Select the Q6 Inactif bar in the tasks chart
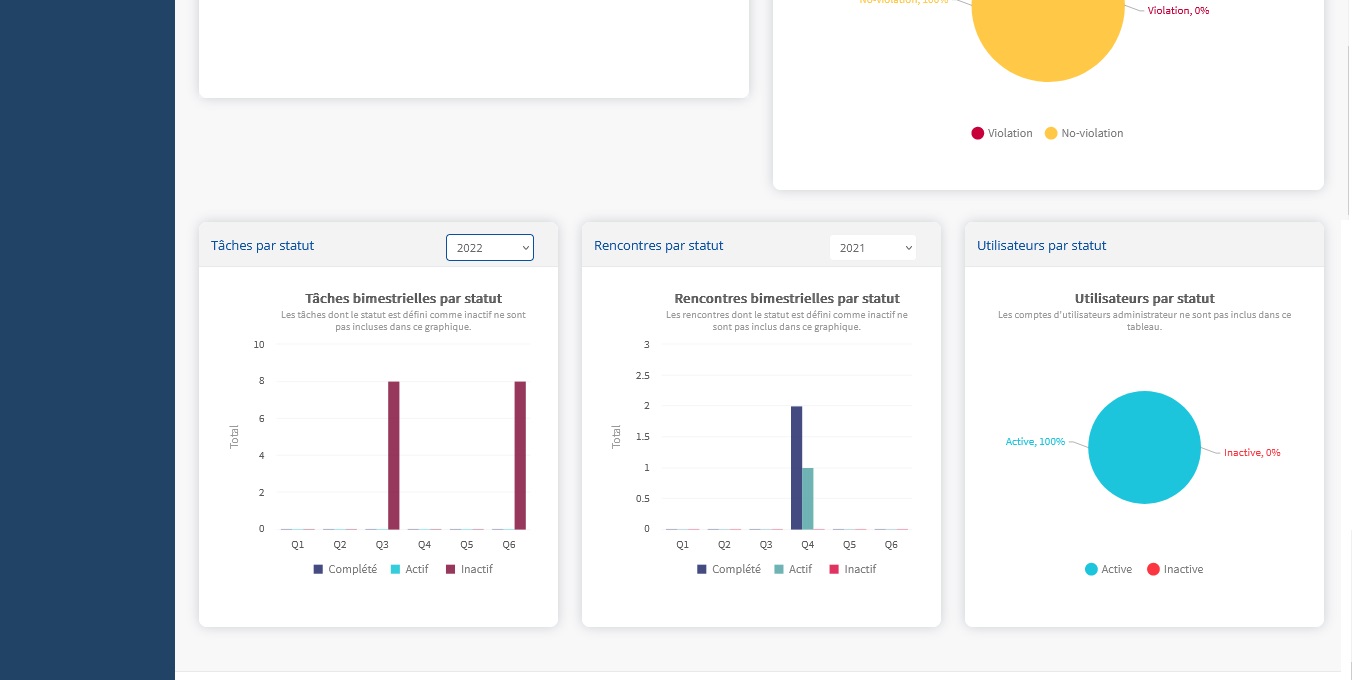 click(x=520, y=455)
